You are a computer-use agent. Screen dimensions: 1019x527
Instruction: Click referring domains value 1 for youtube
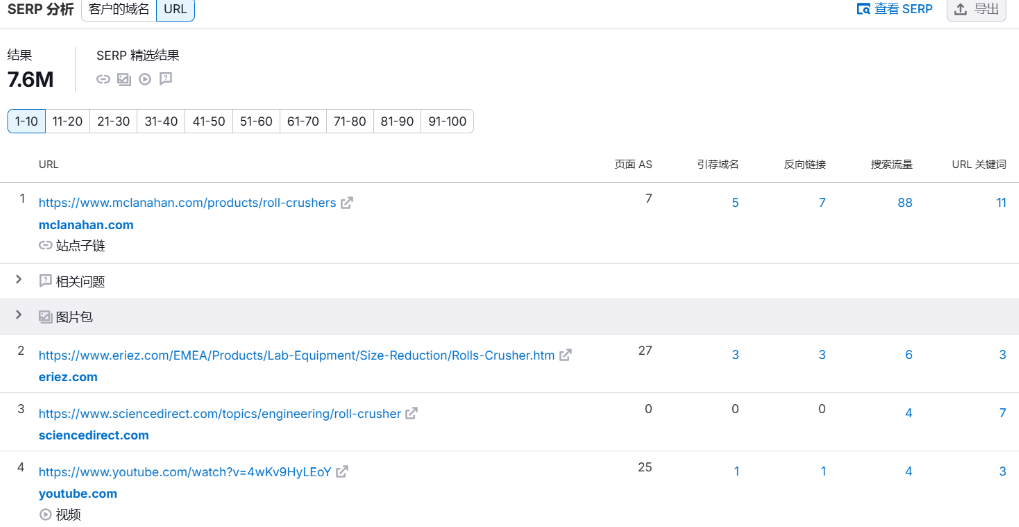(x=736, y=471)
